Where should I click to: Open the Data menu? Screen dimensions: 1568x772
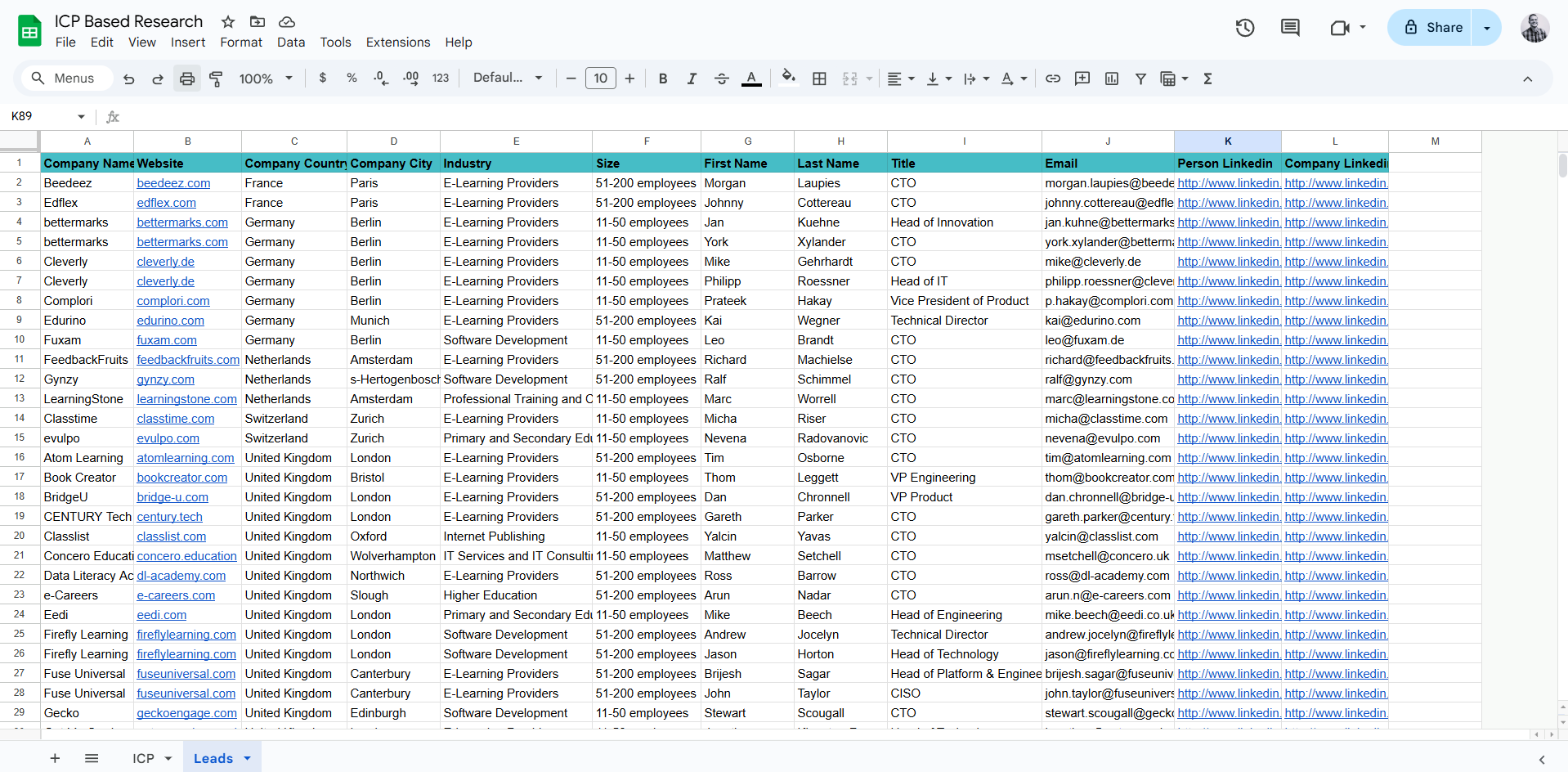tap(291, 42)
